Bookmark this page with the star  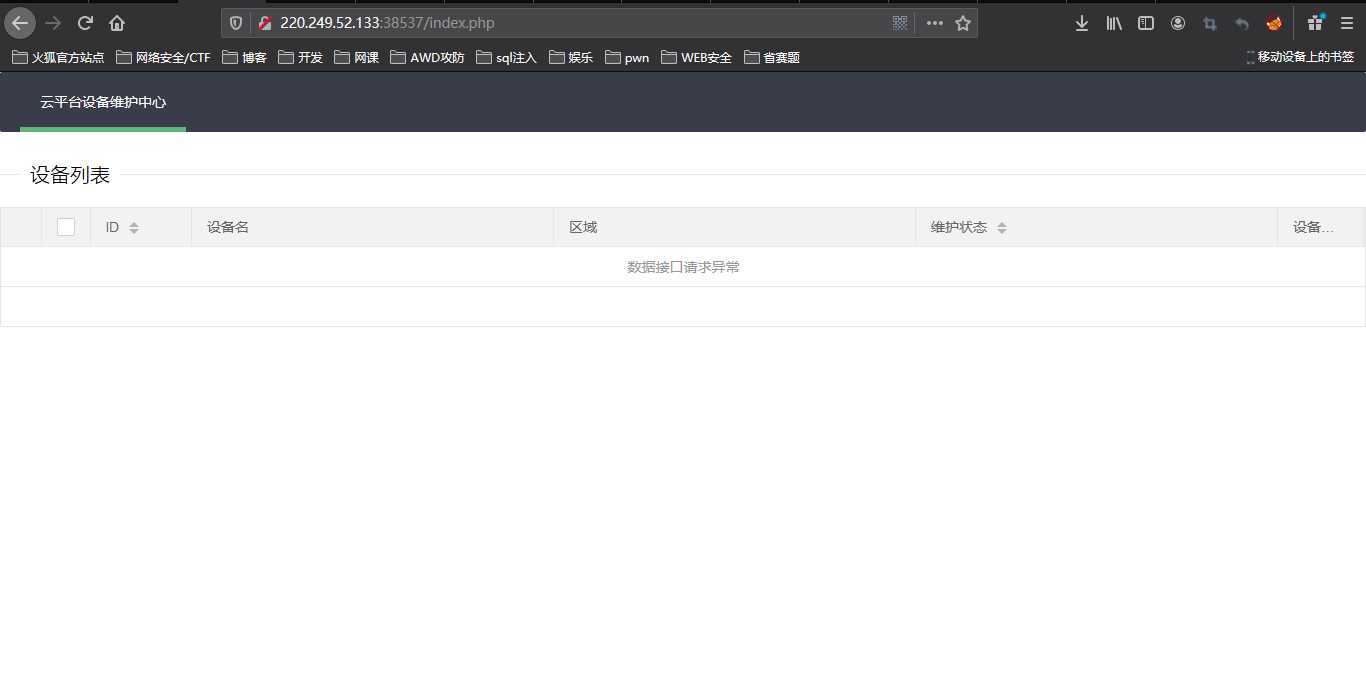click(x=963, y=23)
